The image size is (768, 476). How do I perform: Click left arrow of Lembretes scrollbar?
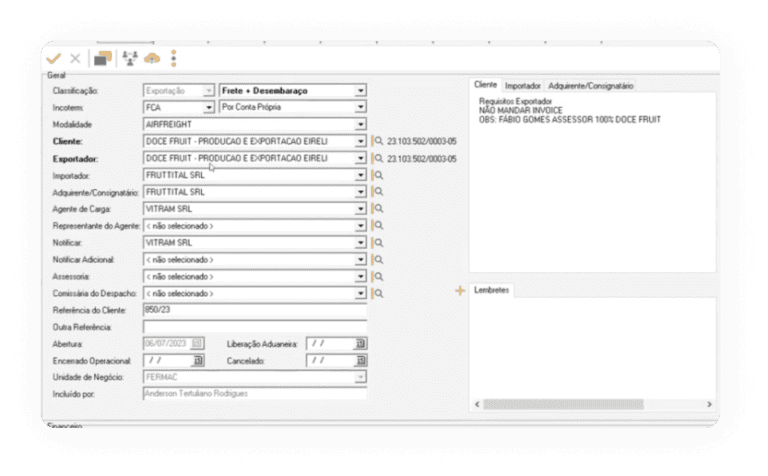coord(477,405)
